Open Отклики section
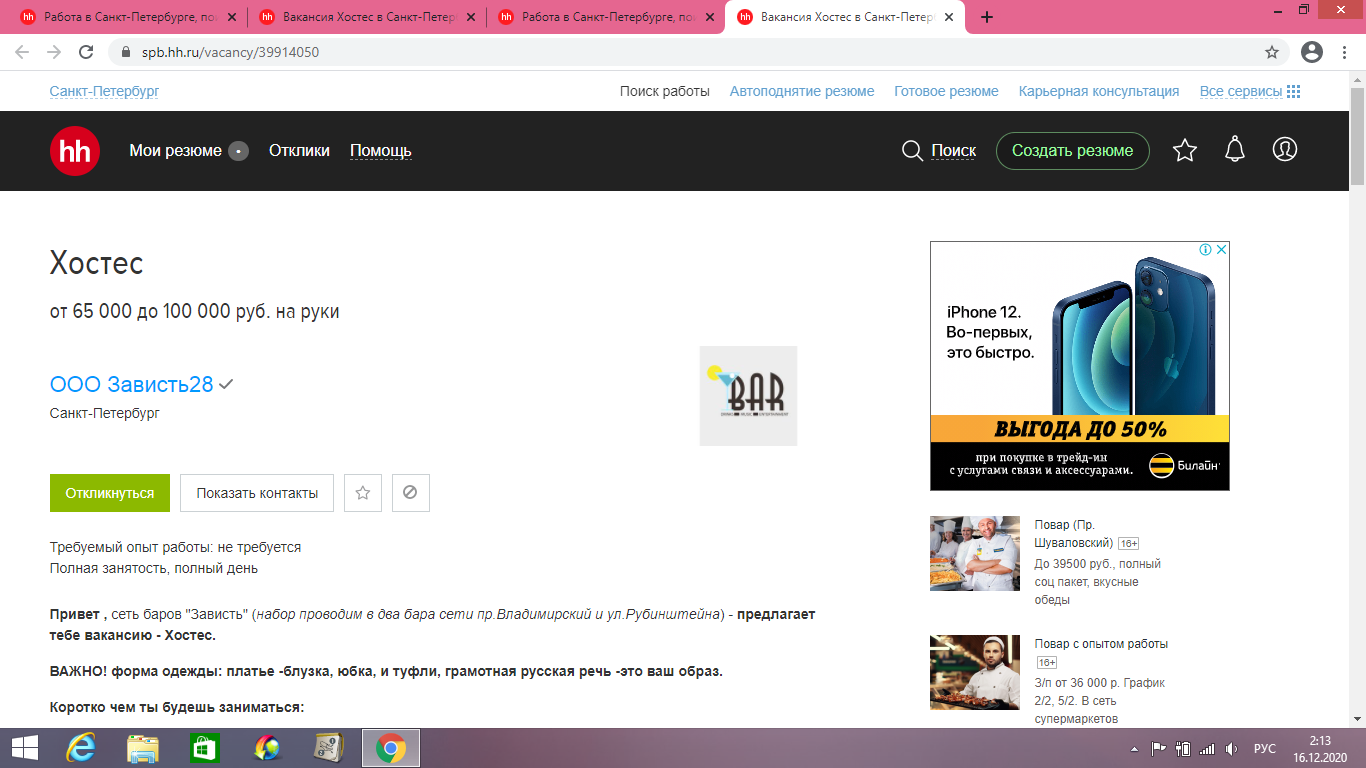Viewport: 1366px width, 768px height. (x=299, y=151)
